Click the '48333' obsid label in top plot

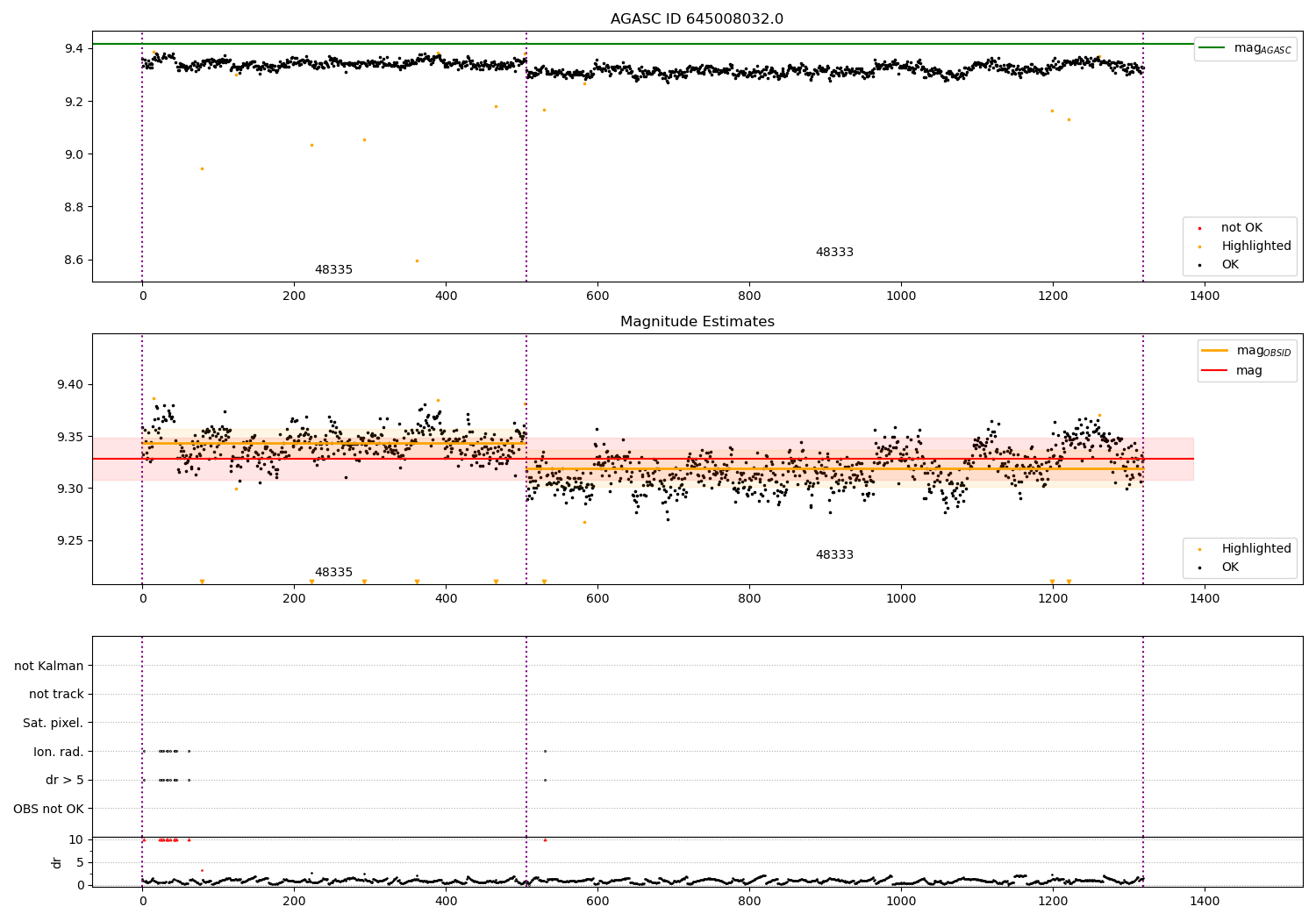coord(834,253)
